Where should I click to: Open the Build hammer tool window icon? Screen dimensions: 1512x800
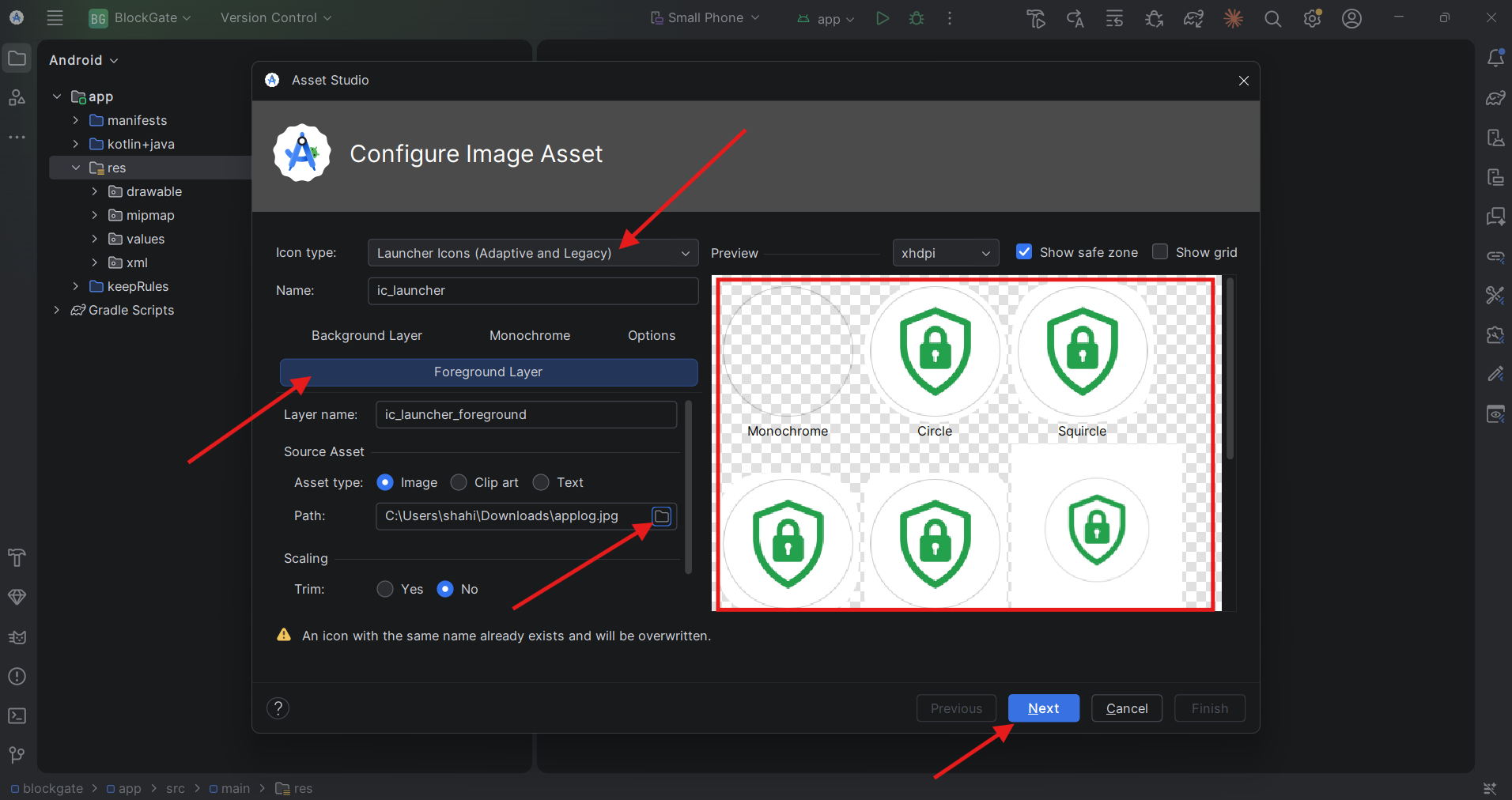coord(17,558)
